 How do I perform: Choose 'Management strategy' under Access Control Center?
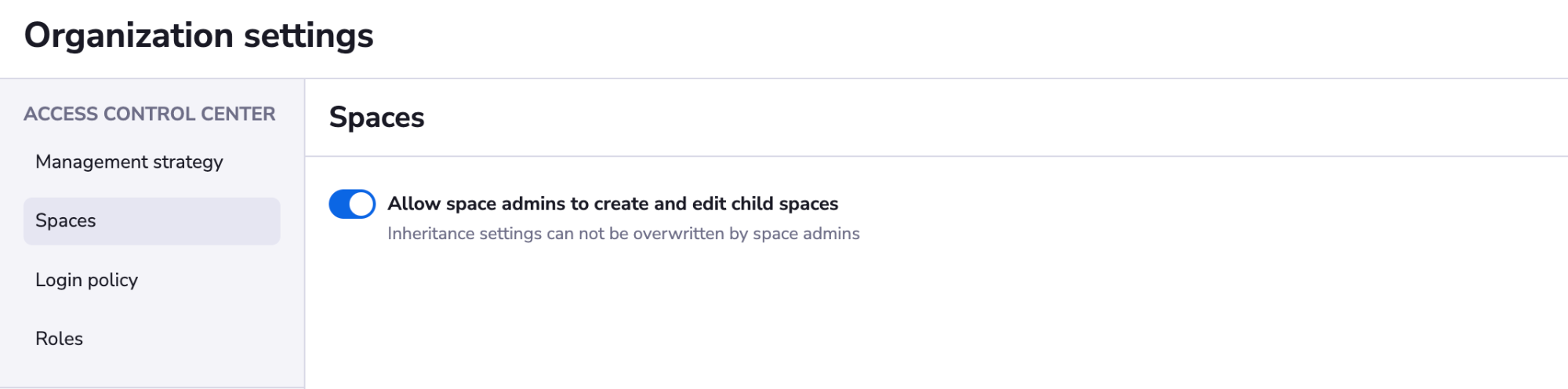pyautogui.click(x=129, y=162)
